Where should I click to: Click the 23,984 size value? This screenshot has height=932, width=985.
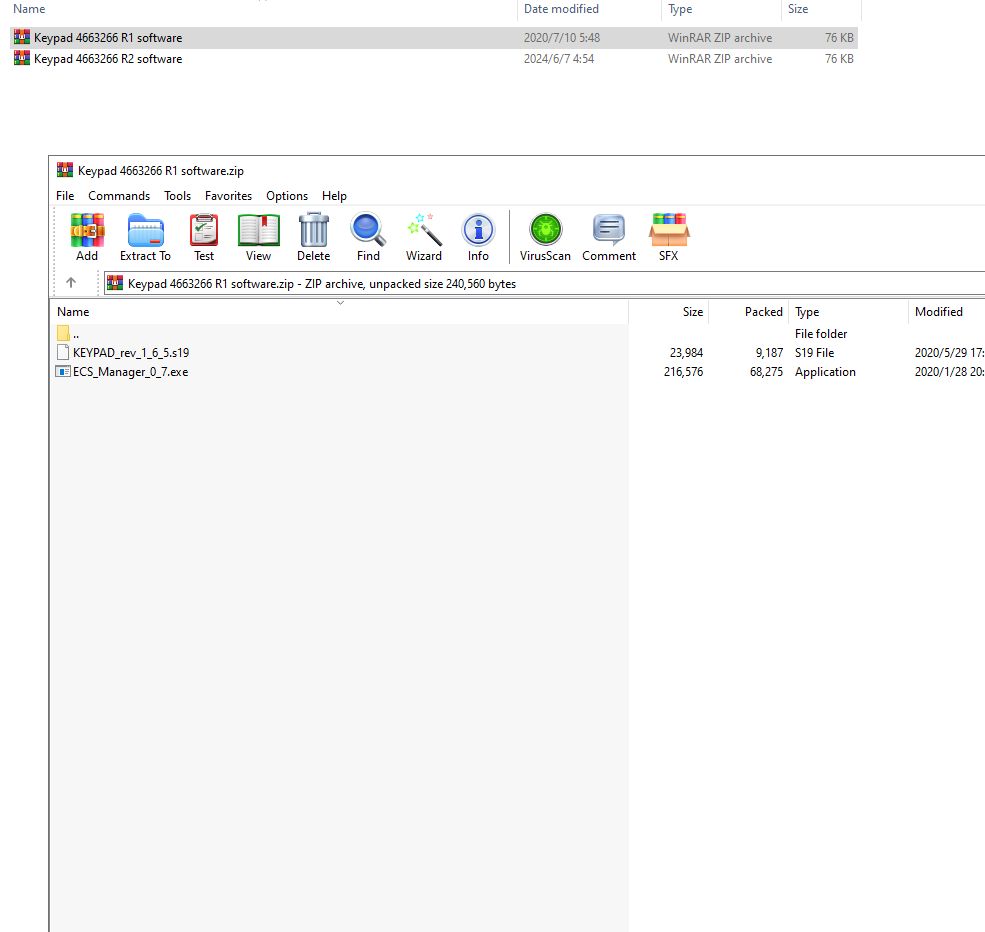click(686, 353)
